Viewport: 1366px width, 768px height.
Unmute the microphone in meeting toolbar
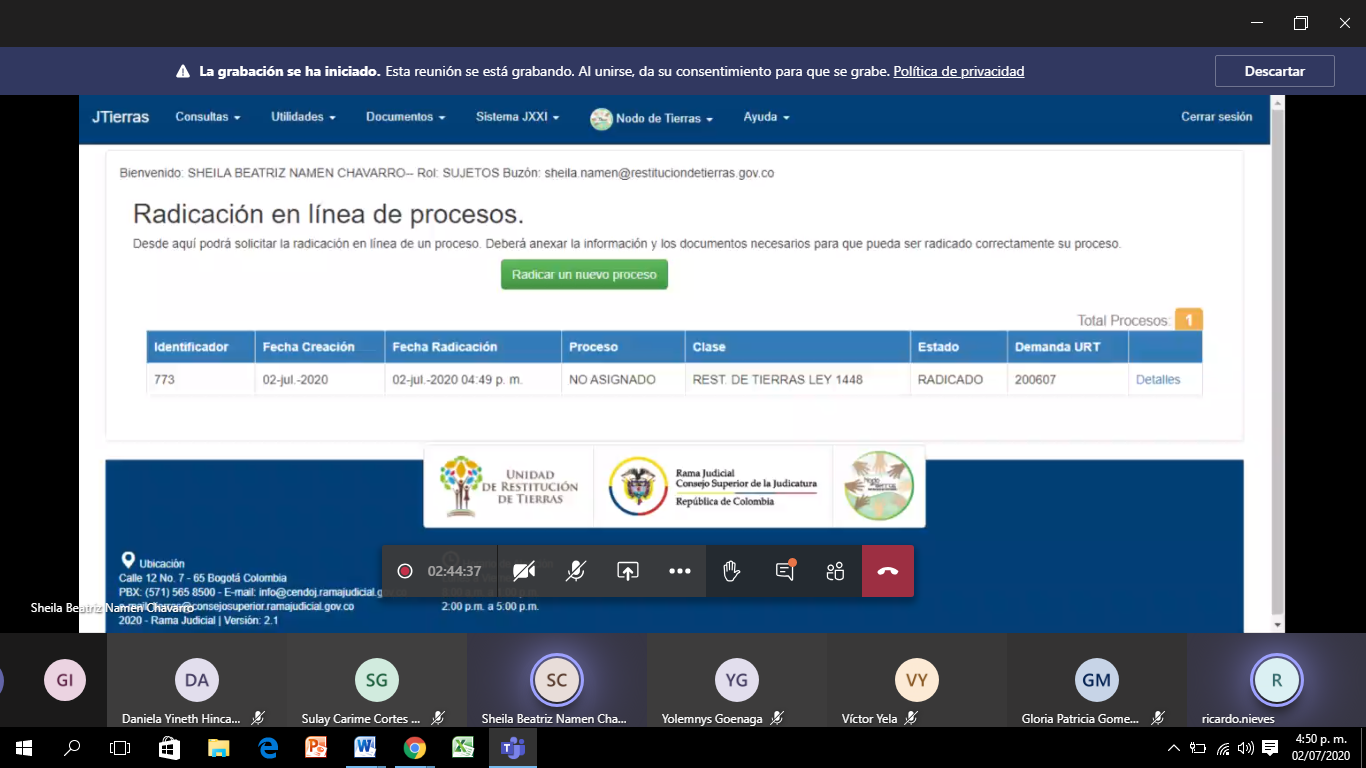575,571
